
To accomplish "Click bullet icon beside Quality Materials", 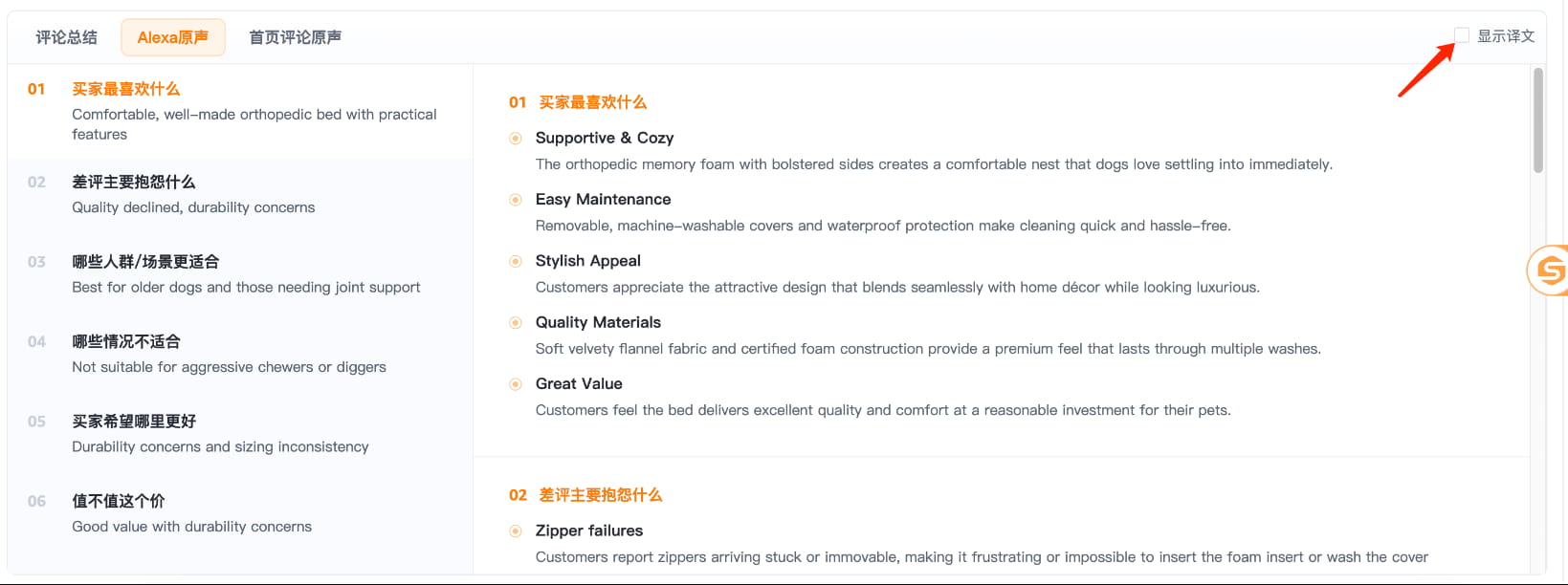I will click(x=516, y=323).
